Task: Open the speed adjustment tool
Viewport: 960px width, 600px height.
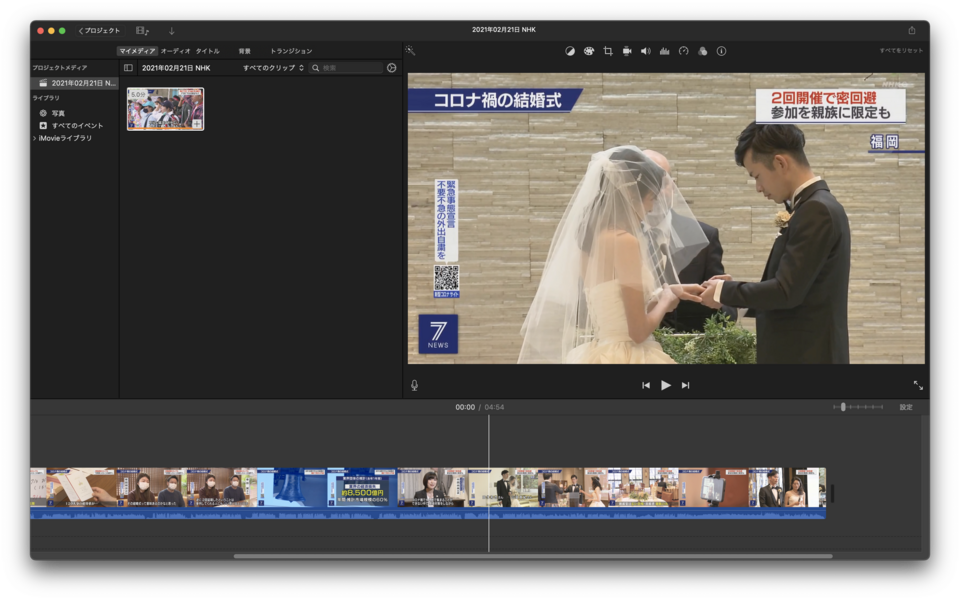Action: coord(683,51)
